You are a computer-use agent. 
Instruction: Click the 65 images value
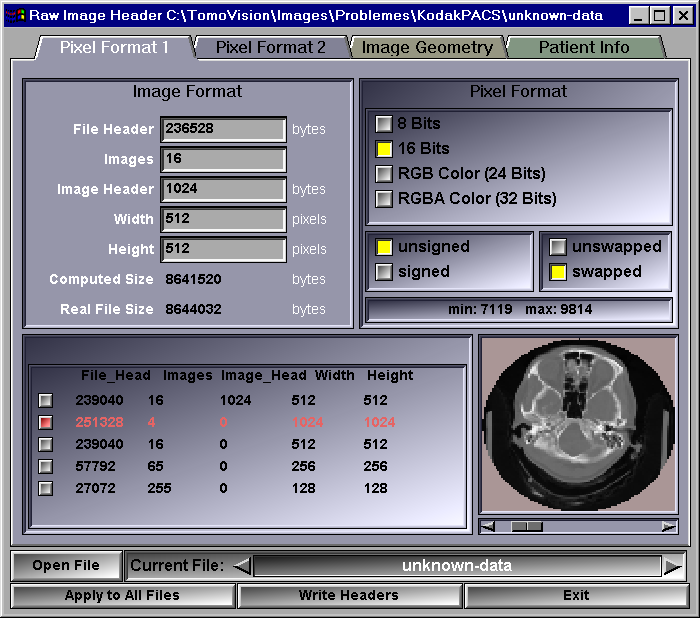(155, 467)
